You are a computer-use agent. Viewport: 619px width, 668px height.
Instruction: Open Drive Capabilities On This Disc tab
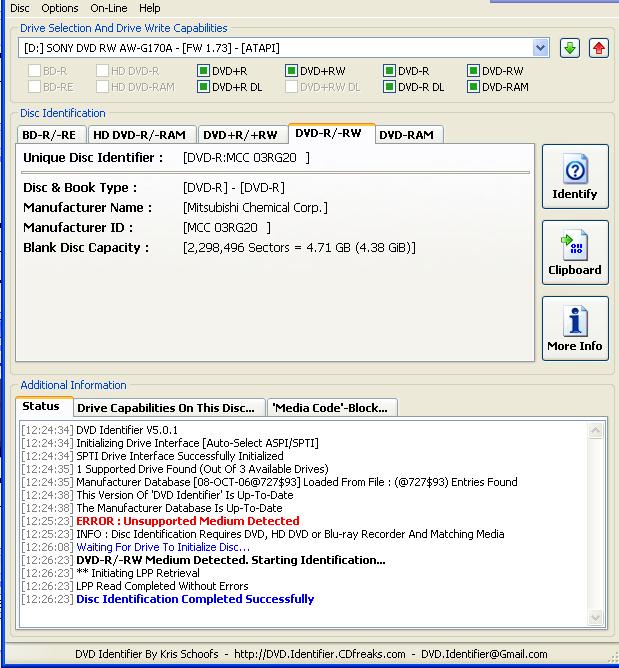[x=169, y=408]
